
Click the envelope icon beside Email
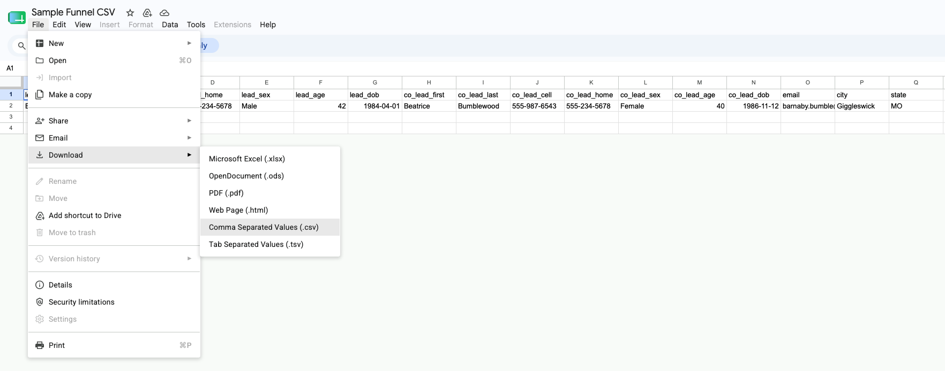pyautogui.click(x=40, y=138)
